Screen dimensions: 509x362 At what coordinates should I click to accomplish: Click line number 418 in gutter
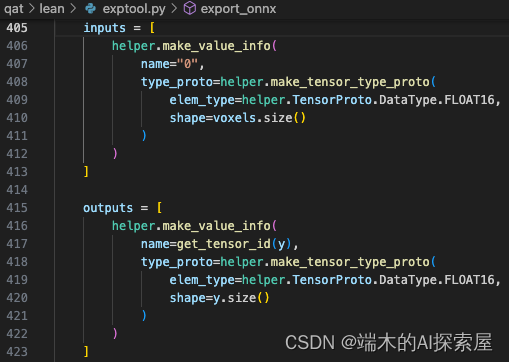tap(17, 262)
